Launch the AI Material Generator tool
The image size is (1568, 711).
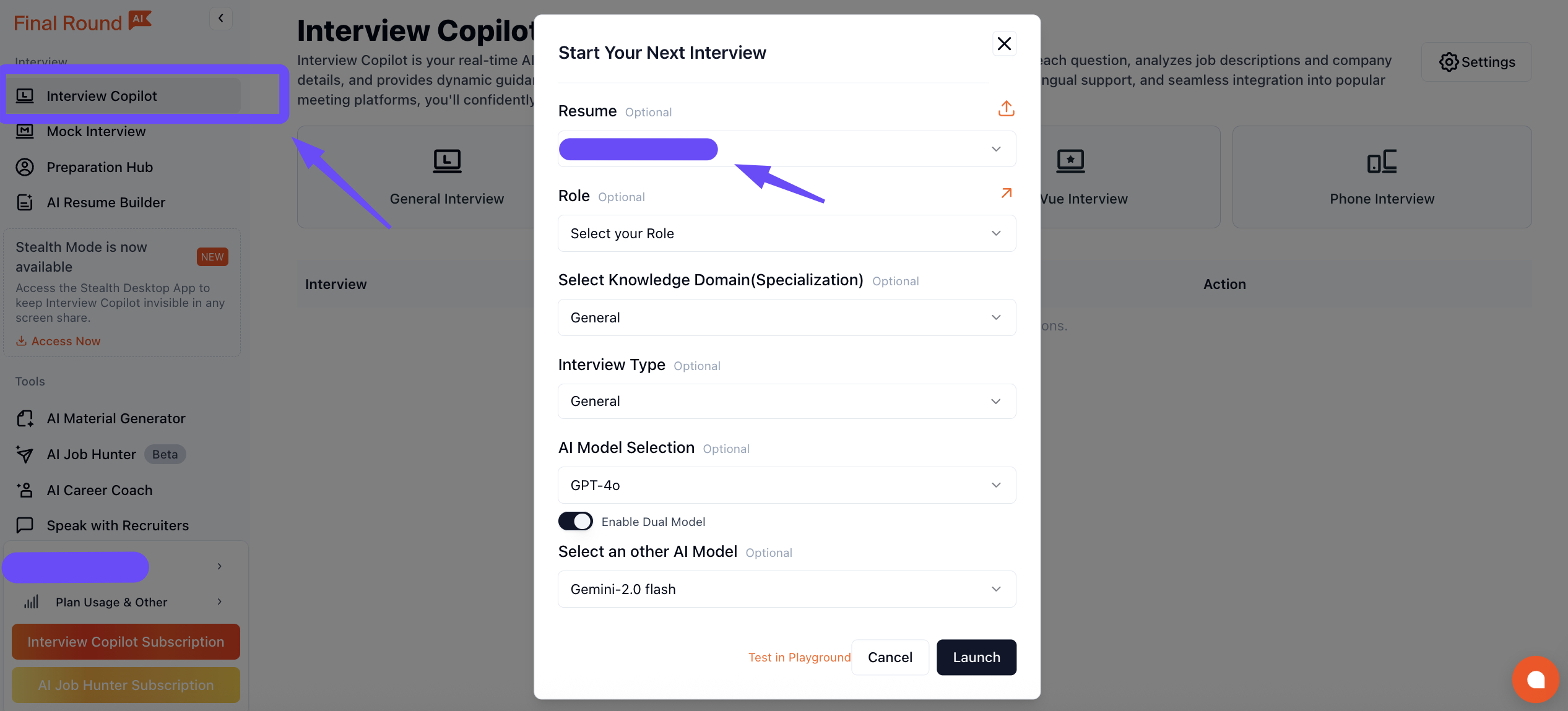116,418
